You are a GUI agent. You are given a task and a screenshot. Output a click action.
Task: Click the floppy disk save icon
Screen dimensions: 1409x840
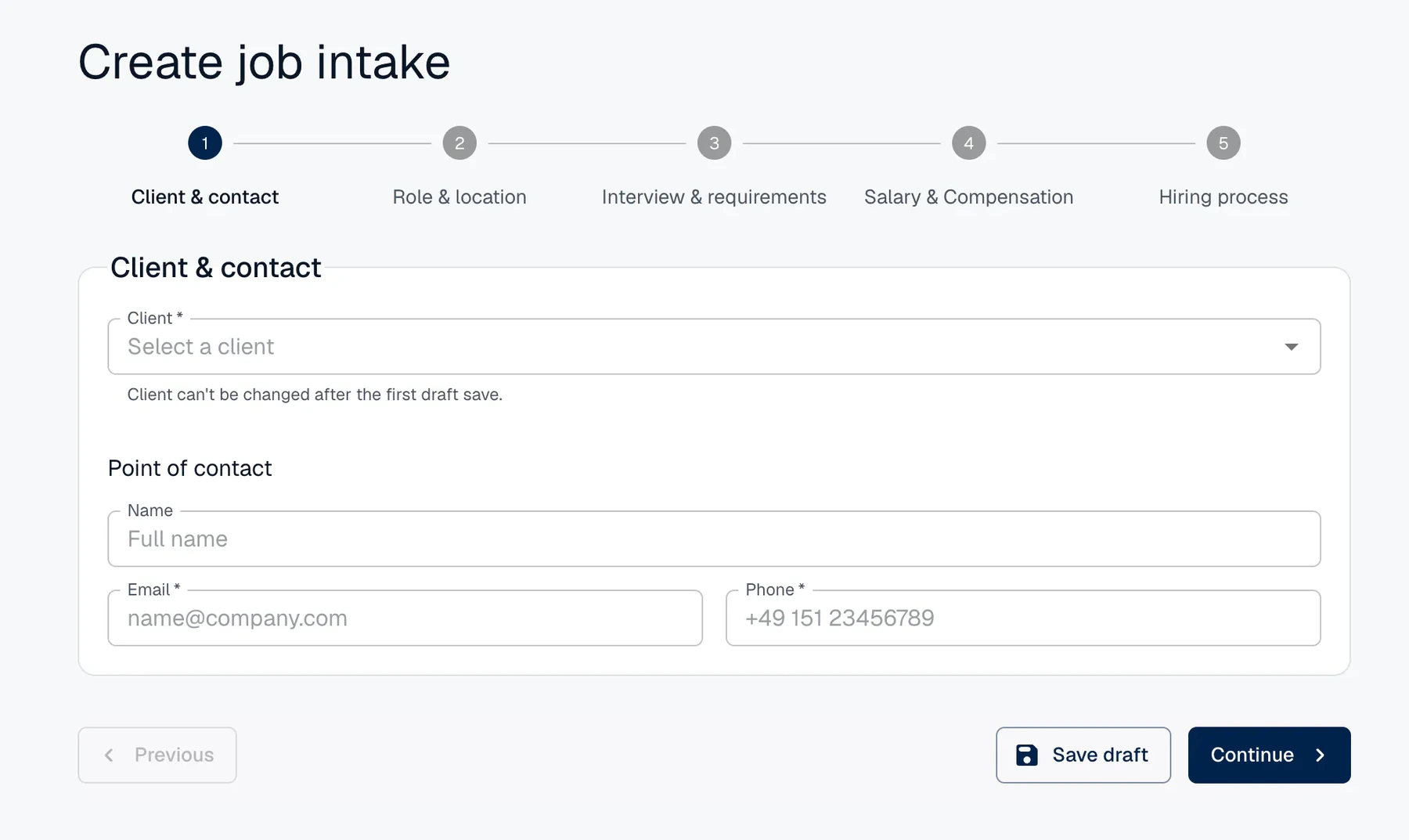tap(1026, 755)
